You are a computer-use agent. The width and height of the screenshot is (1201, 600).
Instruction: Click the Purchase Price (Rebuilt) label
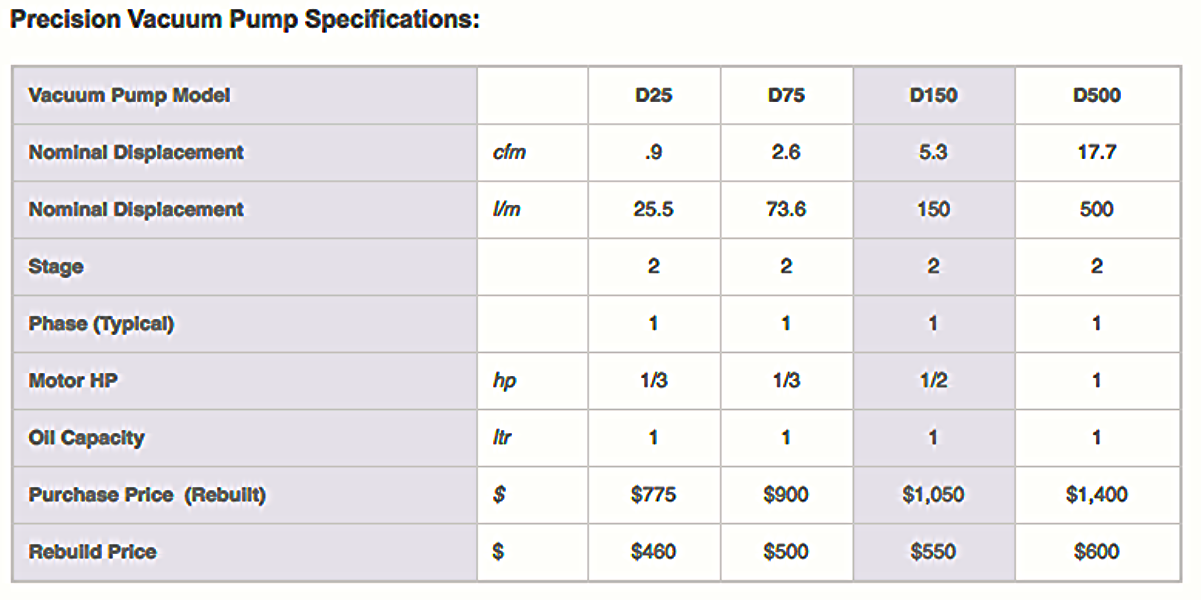coord(147,495)
